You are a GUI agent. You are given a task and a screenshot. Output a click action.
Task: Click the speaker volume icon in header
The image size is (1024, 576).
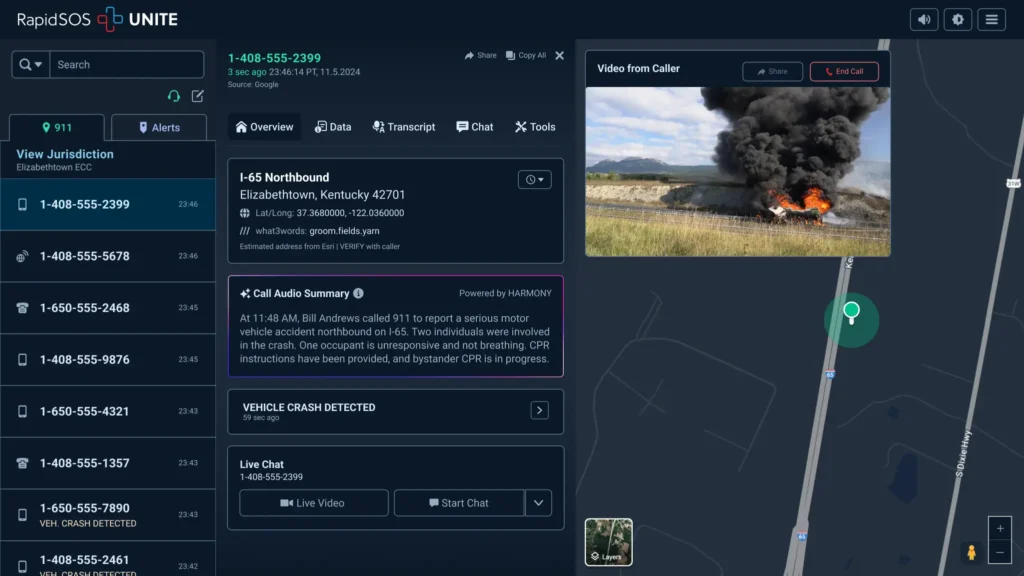pos(924,19)
